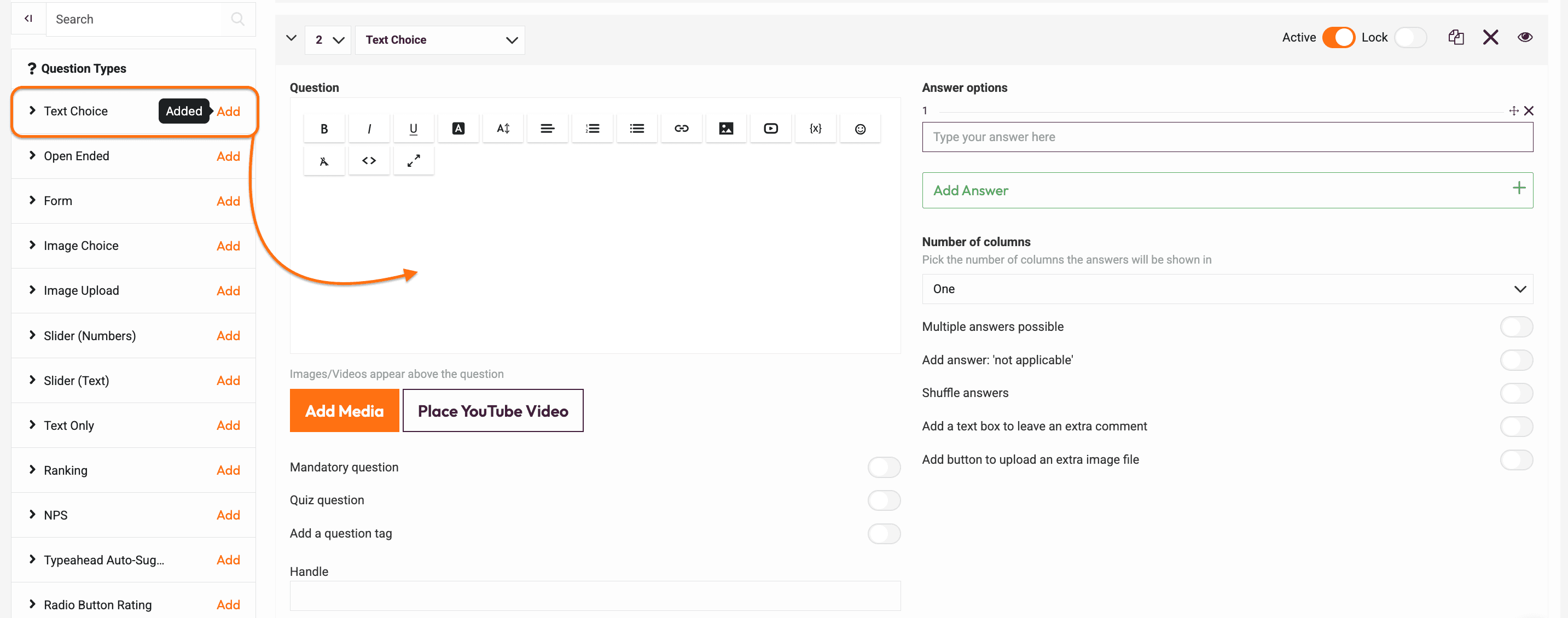This screenshot has width=1568, height=618.
Task: Open the Number of columns dropdown
Action: pos(1227,289)
